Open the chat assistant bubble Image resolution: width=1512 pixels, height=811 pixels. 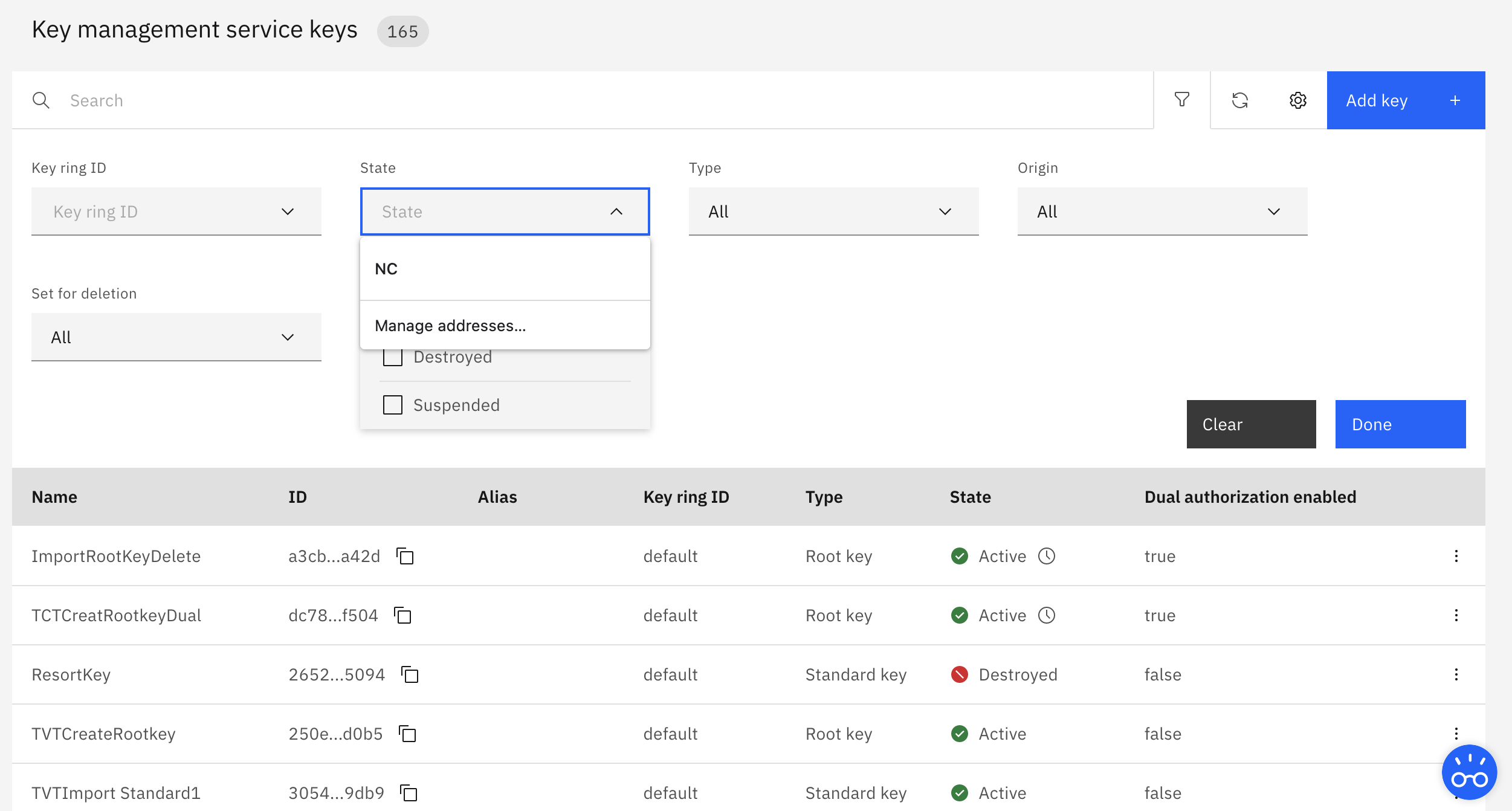pos(1470,772)
